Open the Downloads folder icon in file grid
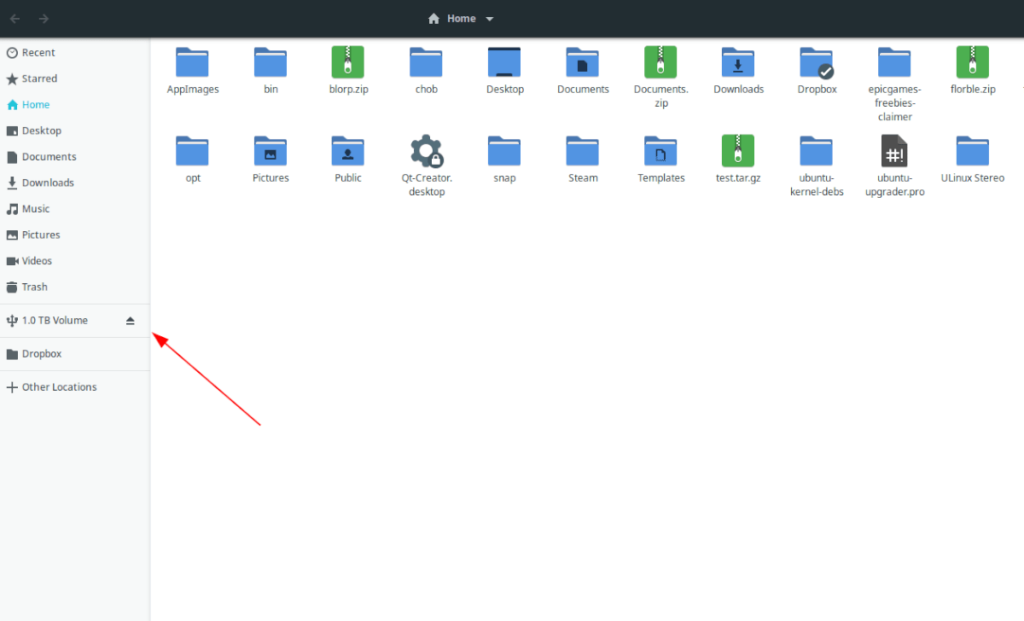 tap(738, 63)
